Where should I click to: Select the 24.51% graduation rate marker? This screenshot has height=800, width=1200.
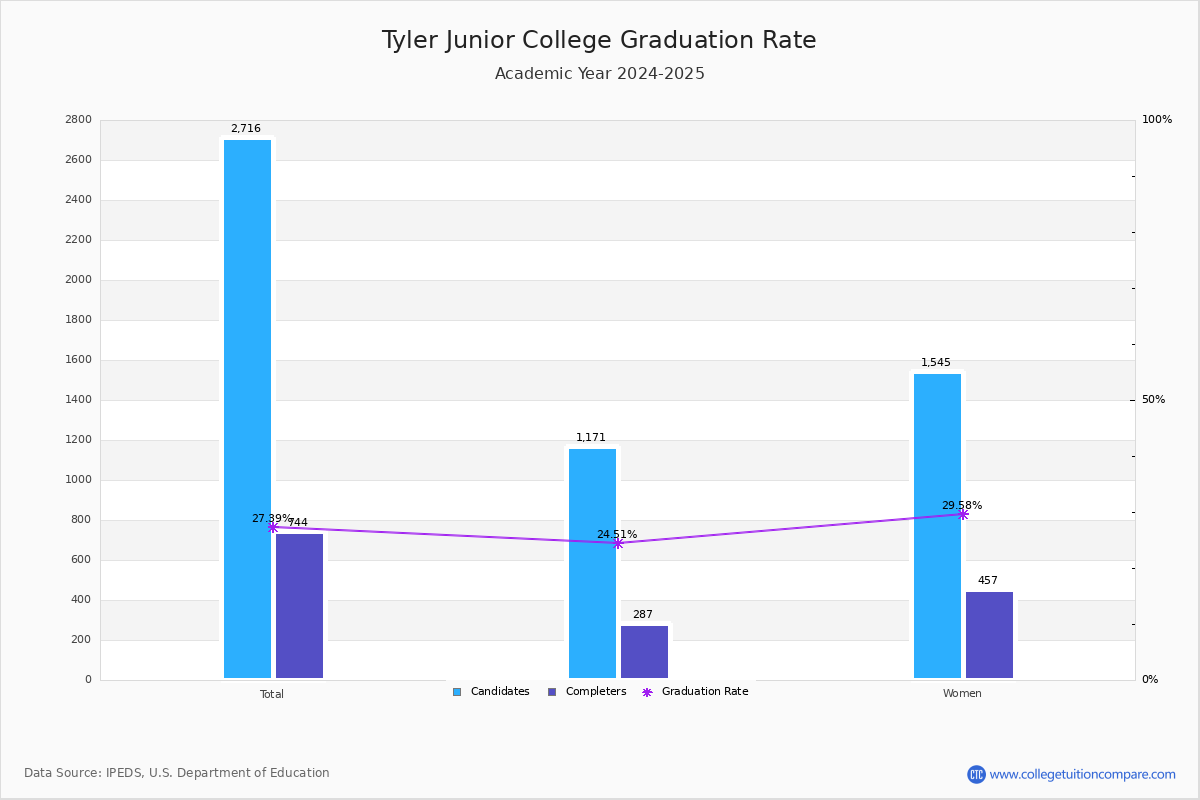(x=618, y=543)
